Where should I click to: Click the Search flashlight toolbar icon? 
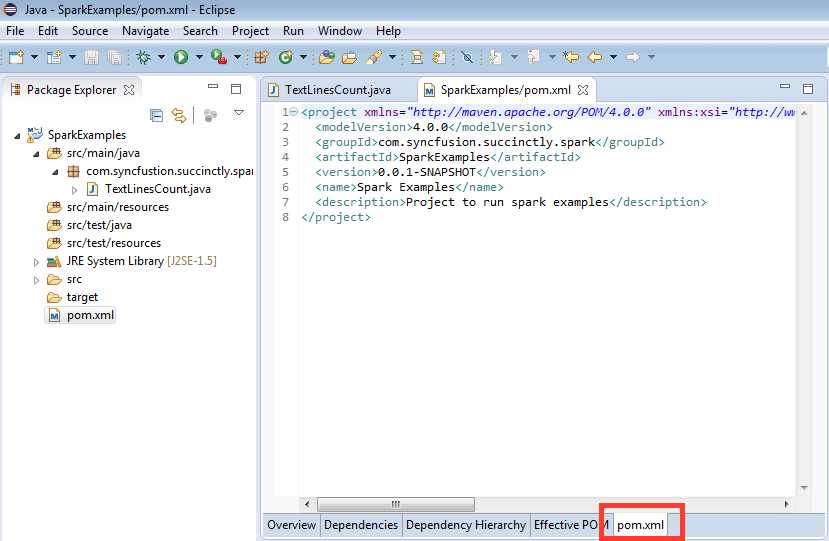pyautogui.click(x=374, y=57)
